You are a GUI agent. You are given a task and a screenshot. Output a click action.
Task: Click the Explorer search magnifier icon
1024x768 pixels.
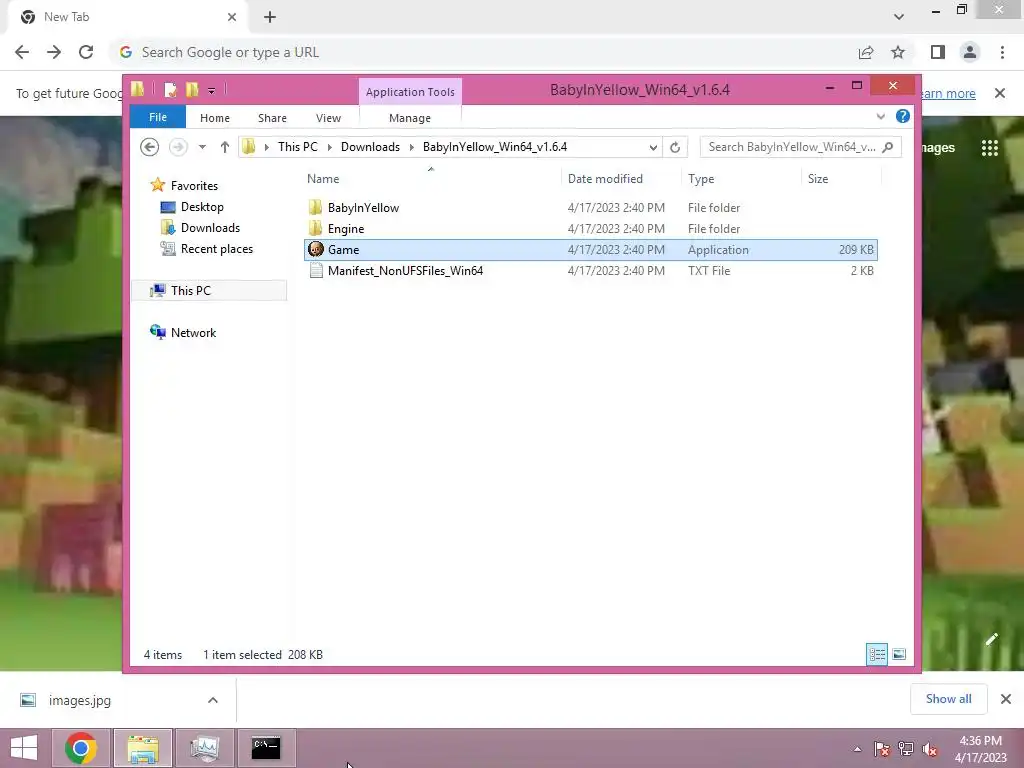888,147
